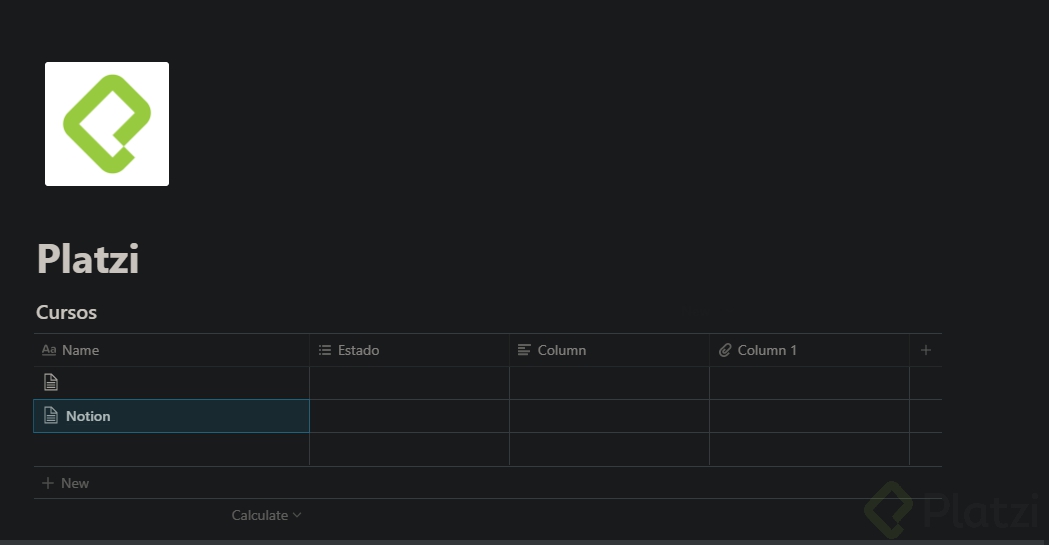The height and width of the screenshot is (545, 1049).
Task: Click the Cursos database title
Action: point(67,312)
